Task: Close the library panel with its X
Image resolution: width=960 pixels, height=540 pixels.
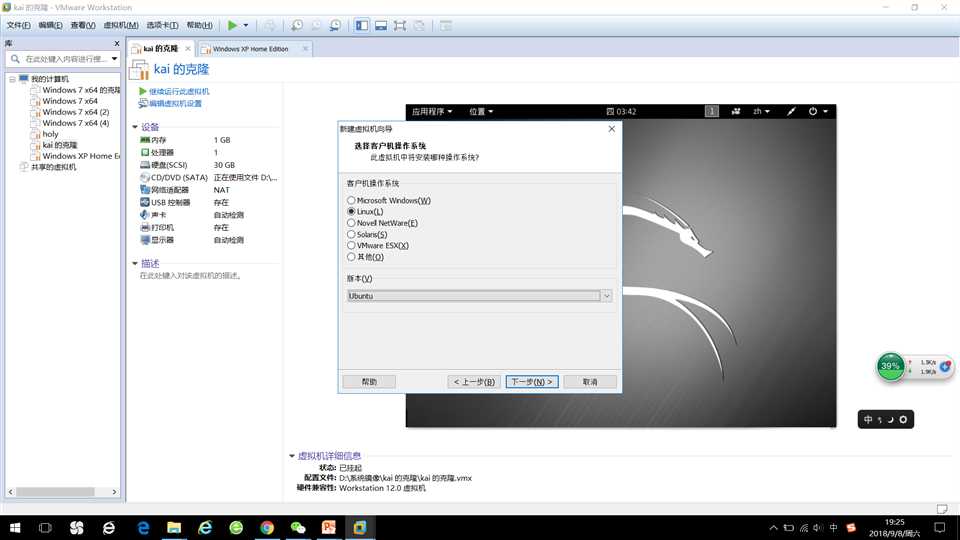Action: point(117,43)
